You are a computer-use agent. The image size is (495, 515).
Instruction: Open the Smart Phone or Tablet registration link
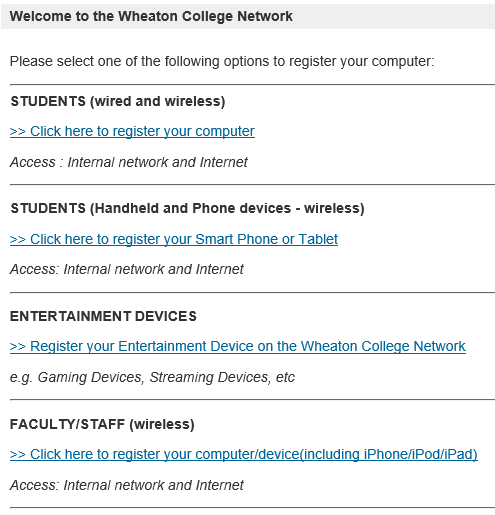point(174,239)
